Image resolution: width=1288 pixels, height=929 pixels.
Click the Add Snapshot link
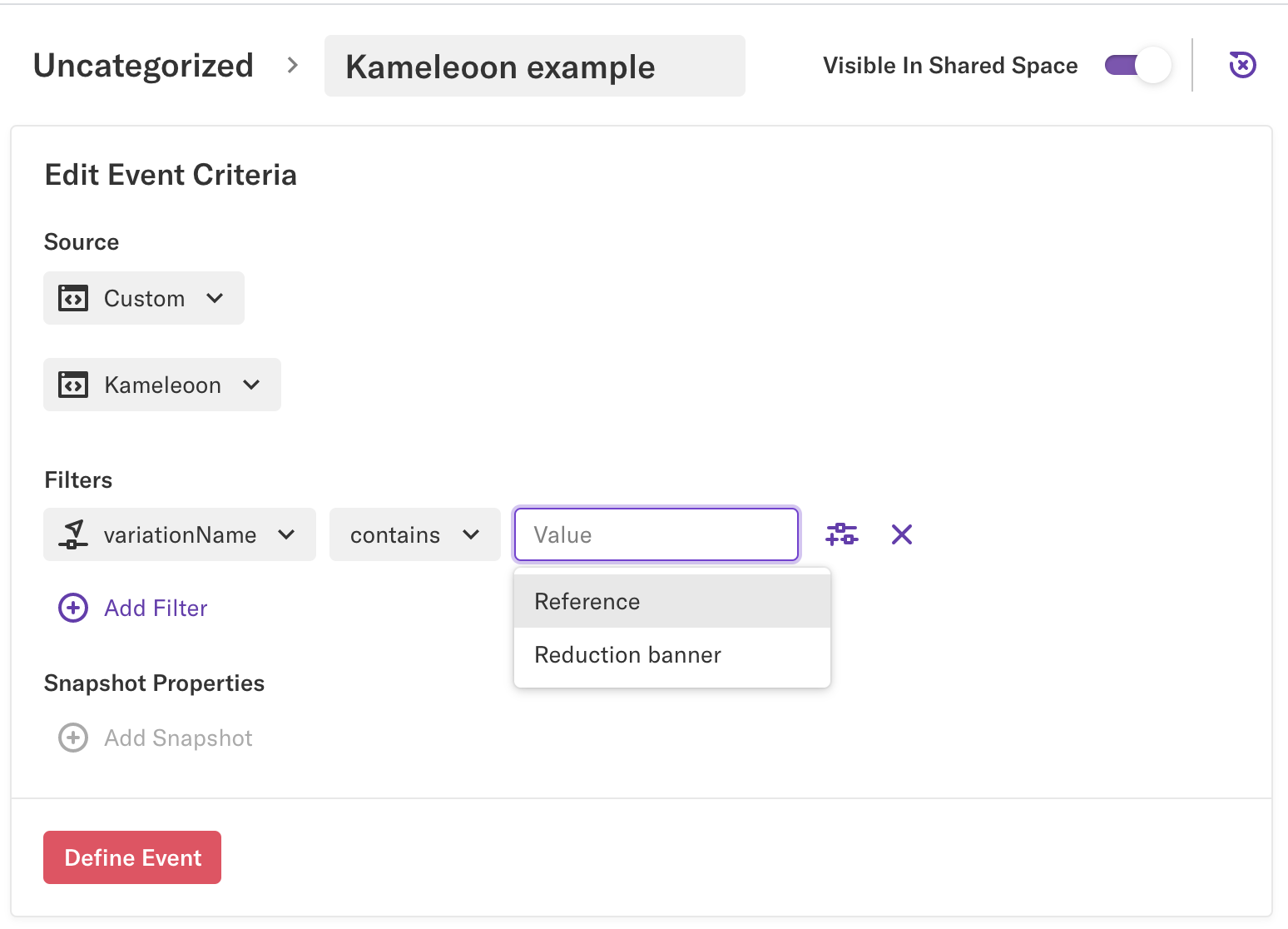178,738
